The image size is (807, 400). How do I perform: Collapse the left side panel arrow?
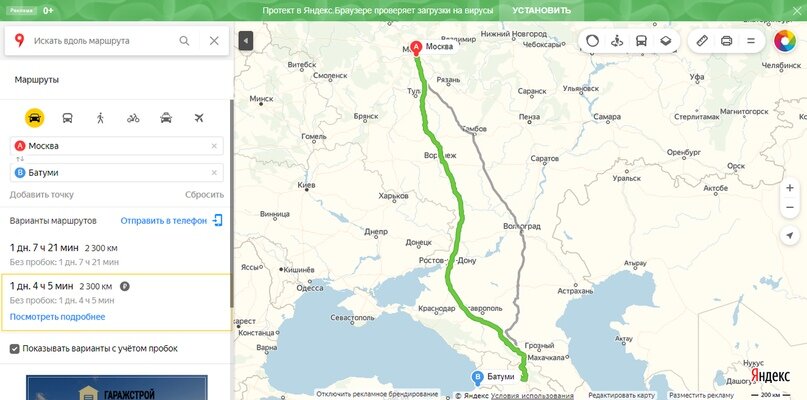246,40
